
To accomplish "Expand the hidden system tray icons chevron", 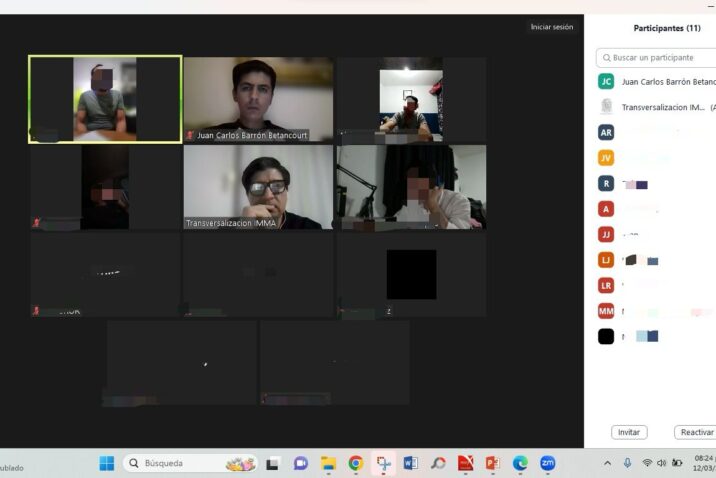I will pos(607,463).
